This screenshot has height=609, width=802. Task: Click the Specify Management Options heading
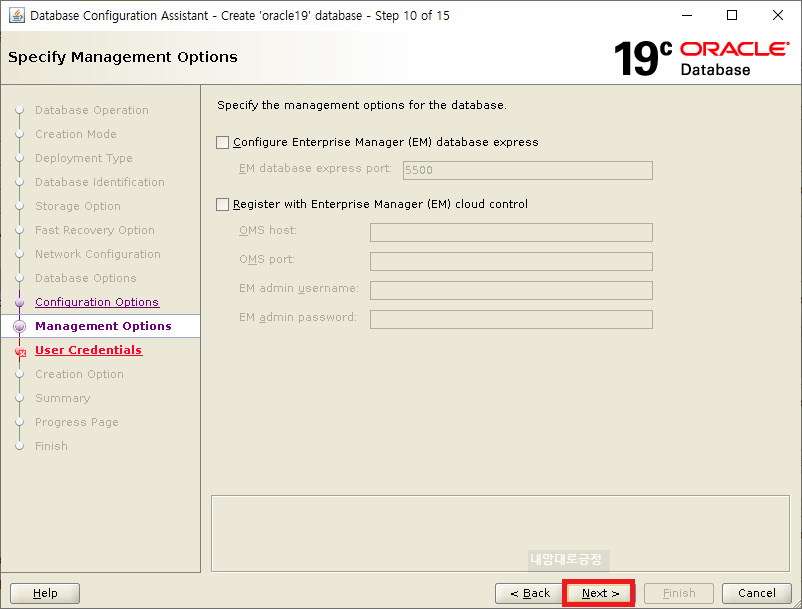tap(123, 57)
